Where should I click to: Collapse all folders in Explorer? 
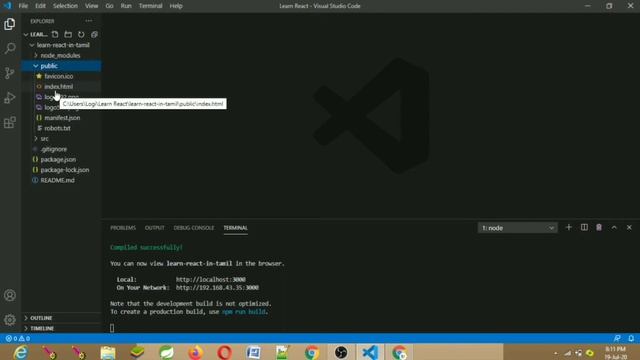tap(94, 34)
